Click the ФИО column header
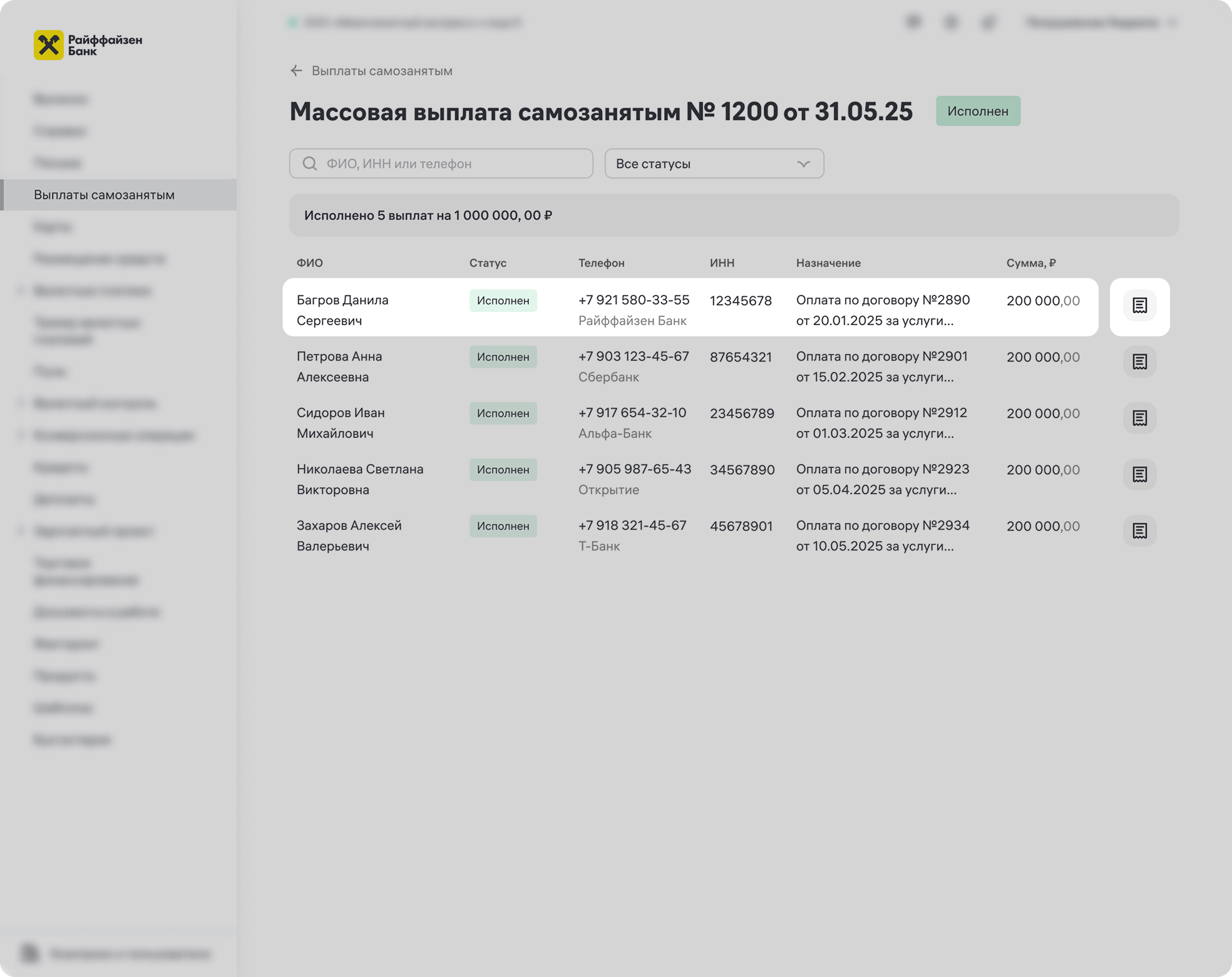This screenshot has width=1232, height=977. pyautogui.click(x=310, y=263)
